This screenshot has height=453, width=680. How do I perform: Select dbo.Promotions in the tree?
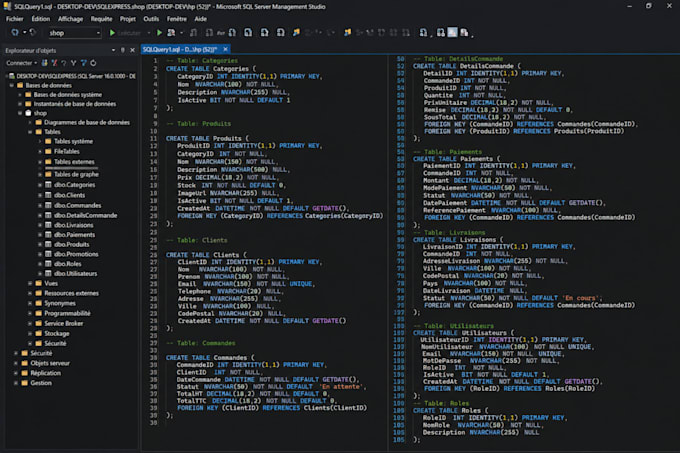pyautogui.click(x=76, y=254)
